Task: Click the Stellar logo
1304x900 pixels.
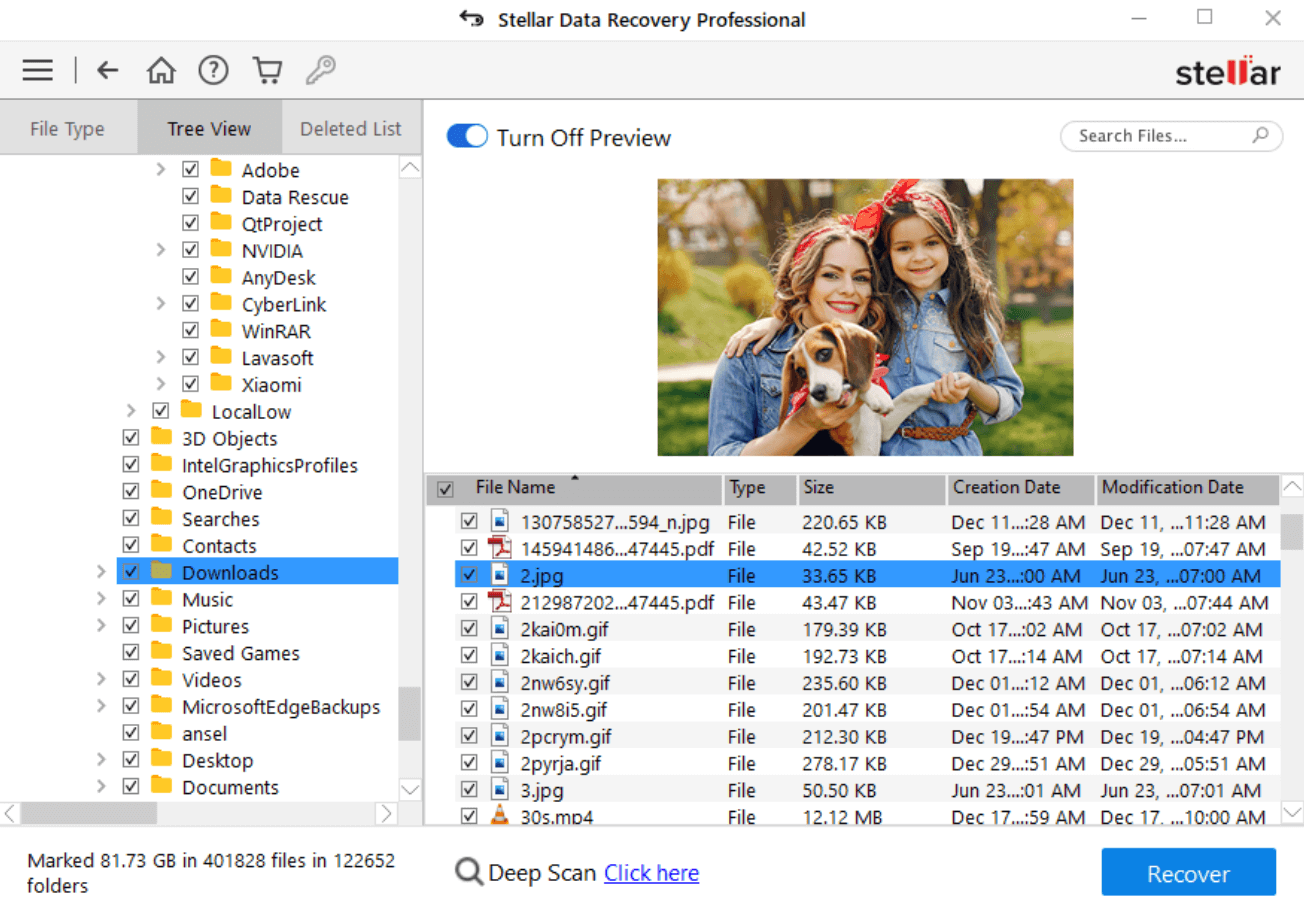Action: click(1227, 71)
